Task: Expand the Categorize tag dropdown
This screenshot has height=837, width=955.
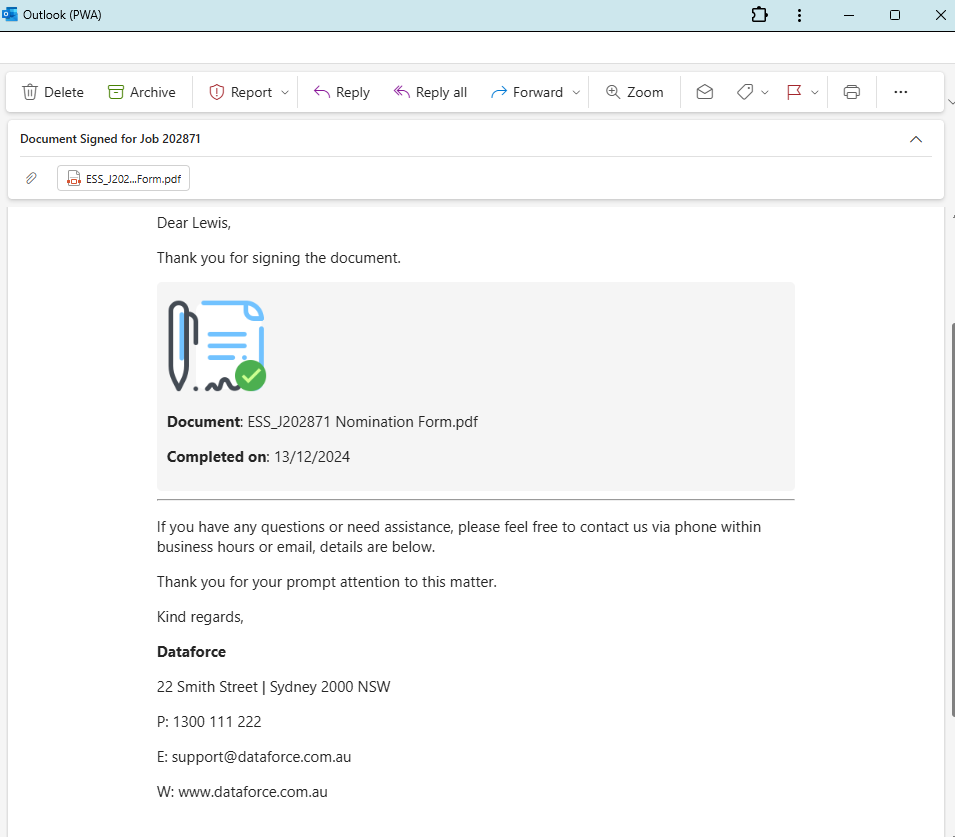Action: [765, 91]
